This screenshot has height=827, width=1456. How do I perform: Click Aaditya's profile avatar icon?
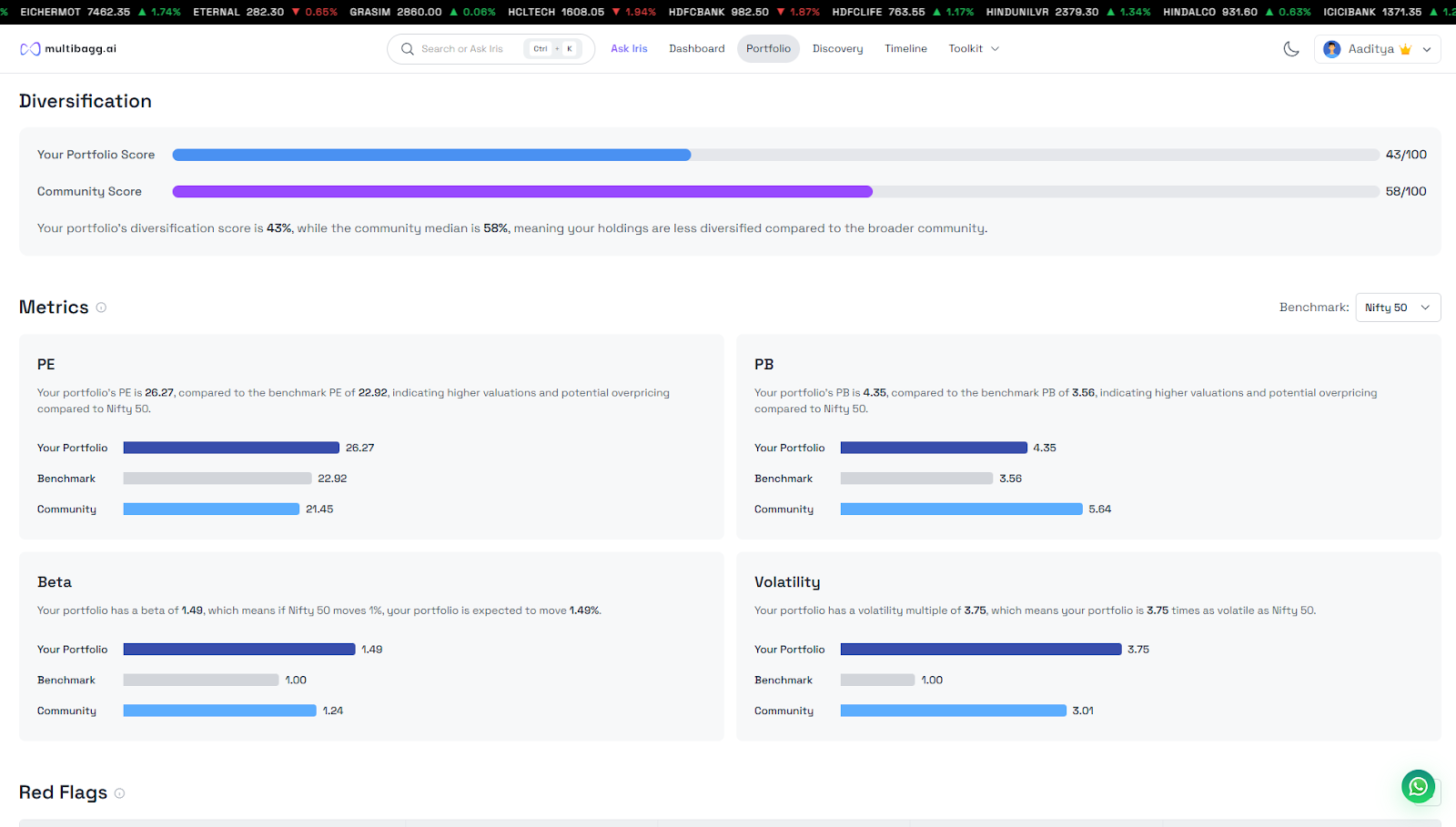tap(1331, 48)
